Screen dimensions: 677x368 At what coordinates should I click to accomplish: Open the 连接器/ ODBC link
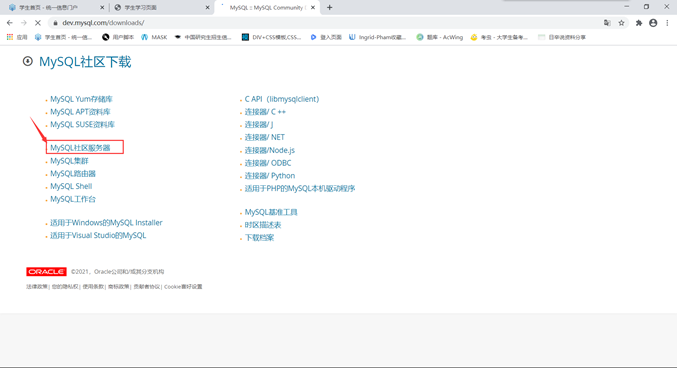tap(268, 163)
